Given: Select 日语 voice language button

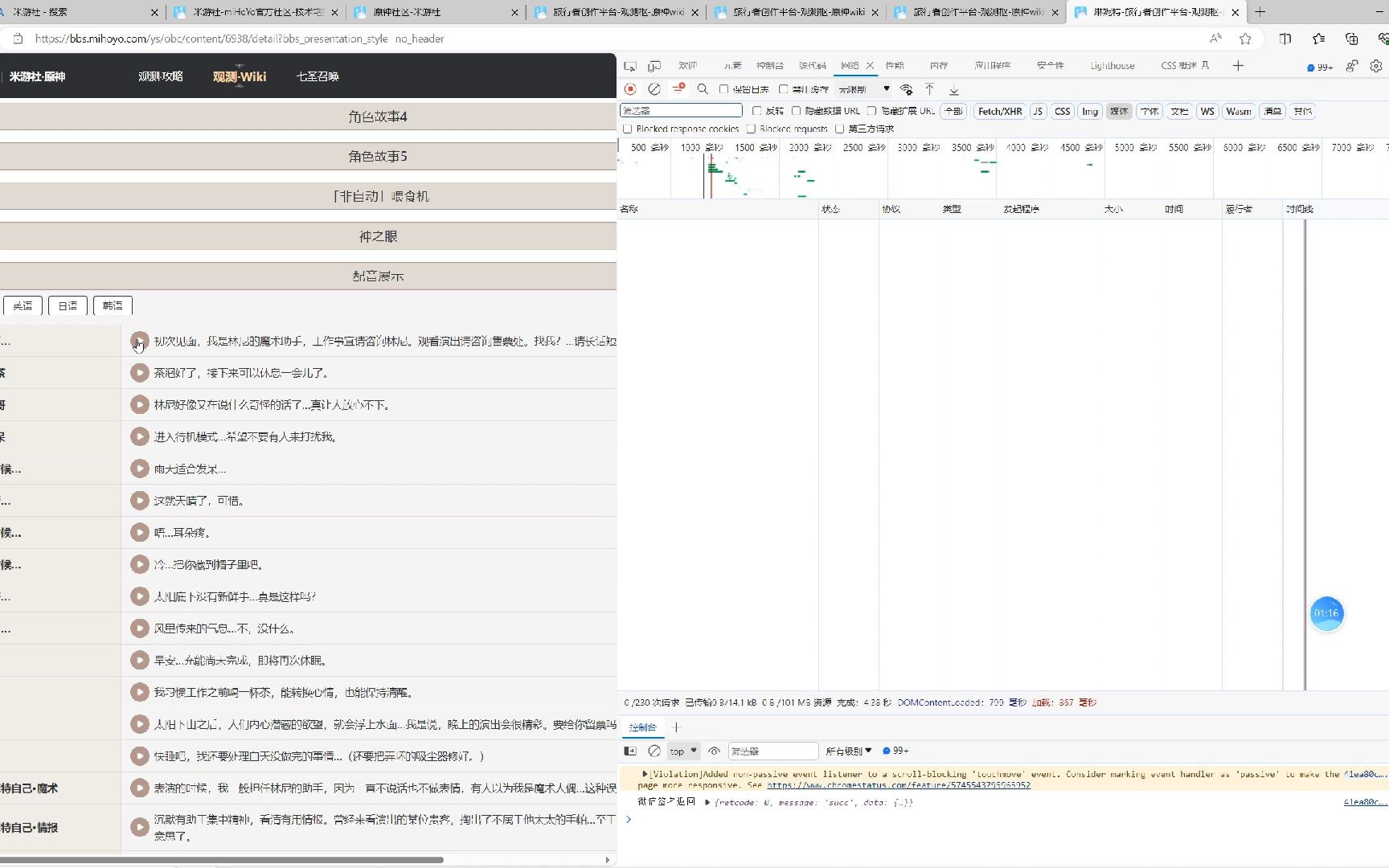Looking at the screenshot, I should point(68,305).
